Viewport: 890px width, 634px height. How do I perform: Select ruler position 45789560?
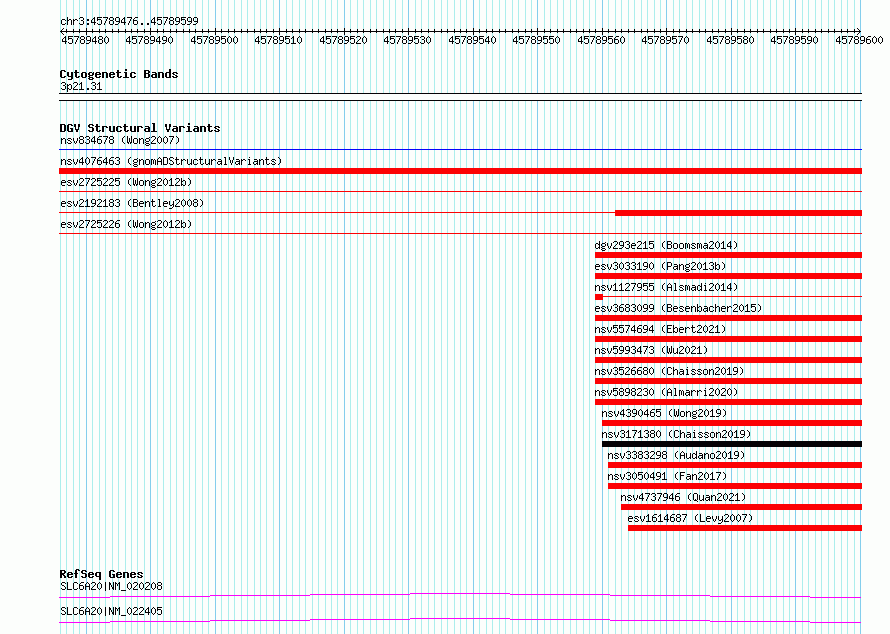(601, 41)
